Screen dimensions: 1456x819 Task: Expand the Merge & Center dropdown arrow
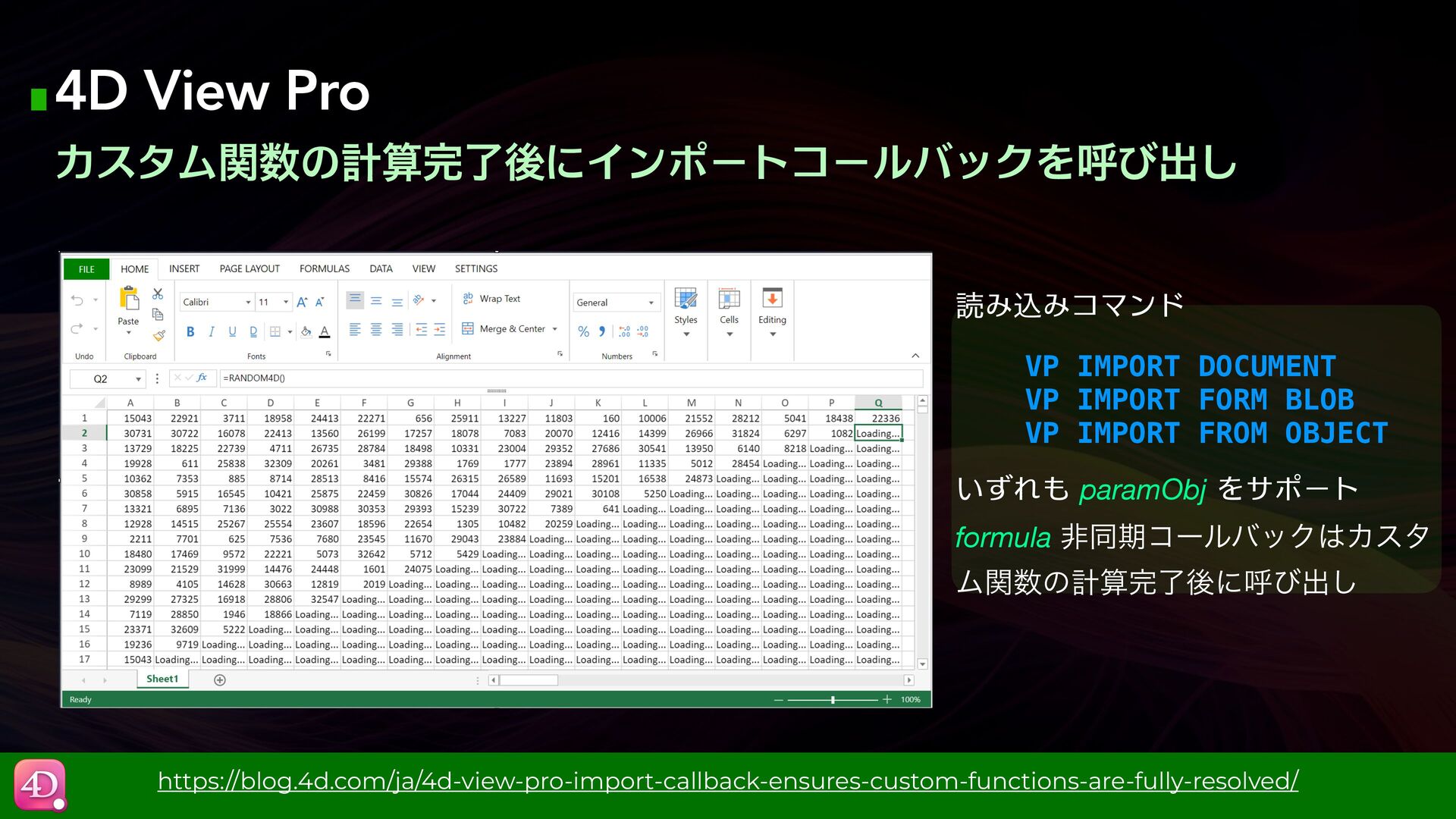(x=555, y=329)
